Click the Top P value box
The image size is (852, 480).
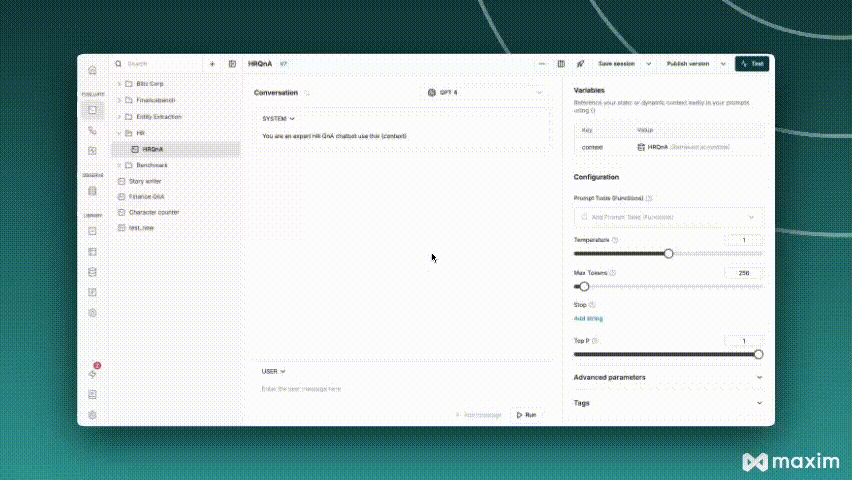[x=743, y=341]
